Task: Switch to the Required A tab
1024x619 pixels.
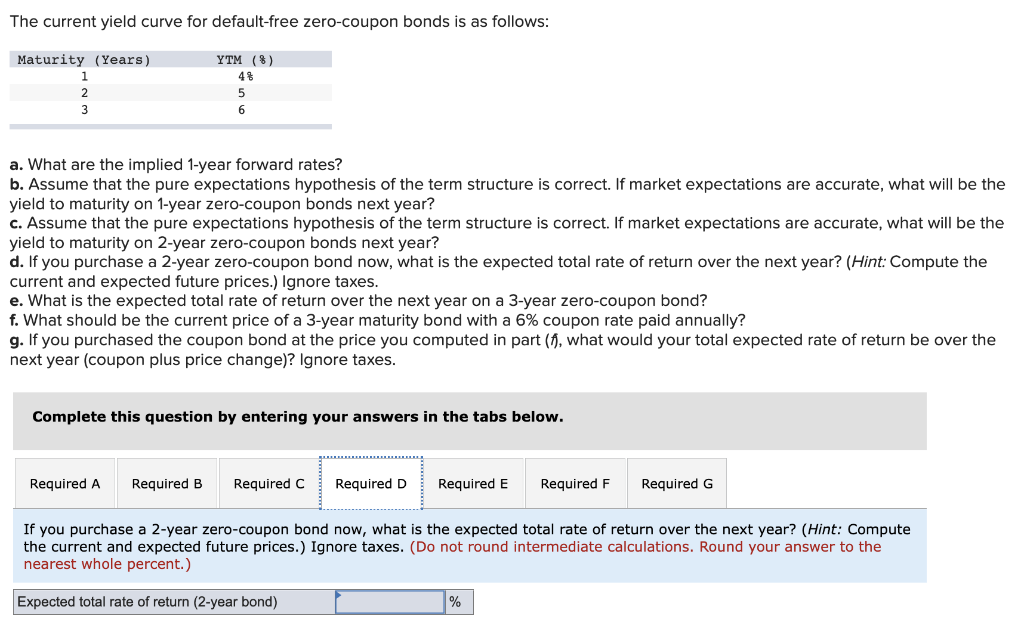Action: click(x=64, y=483)
